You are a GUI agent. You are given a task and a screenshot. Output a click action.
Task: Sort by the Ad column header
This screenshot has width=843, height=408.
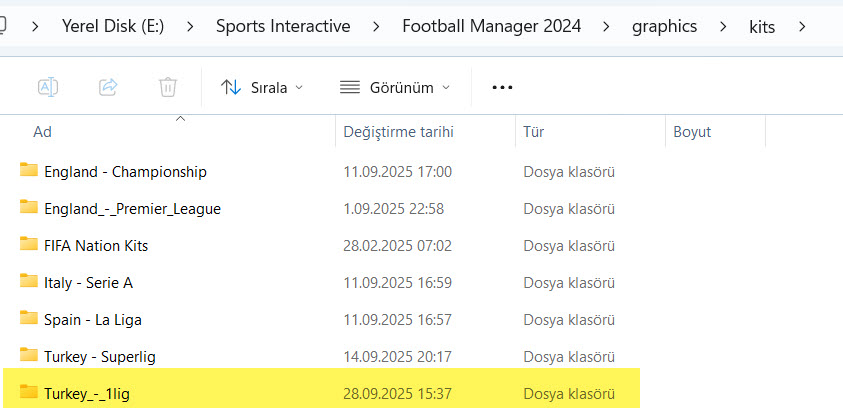click(x=43, y=132)
